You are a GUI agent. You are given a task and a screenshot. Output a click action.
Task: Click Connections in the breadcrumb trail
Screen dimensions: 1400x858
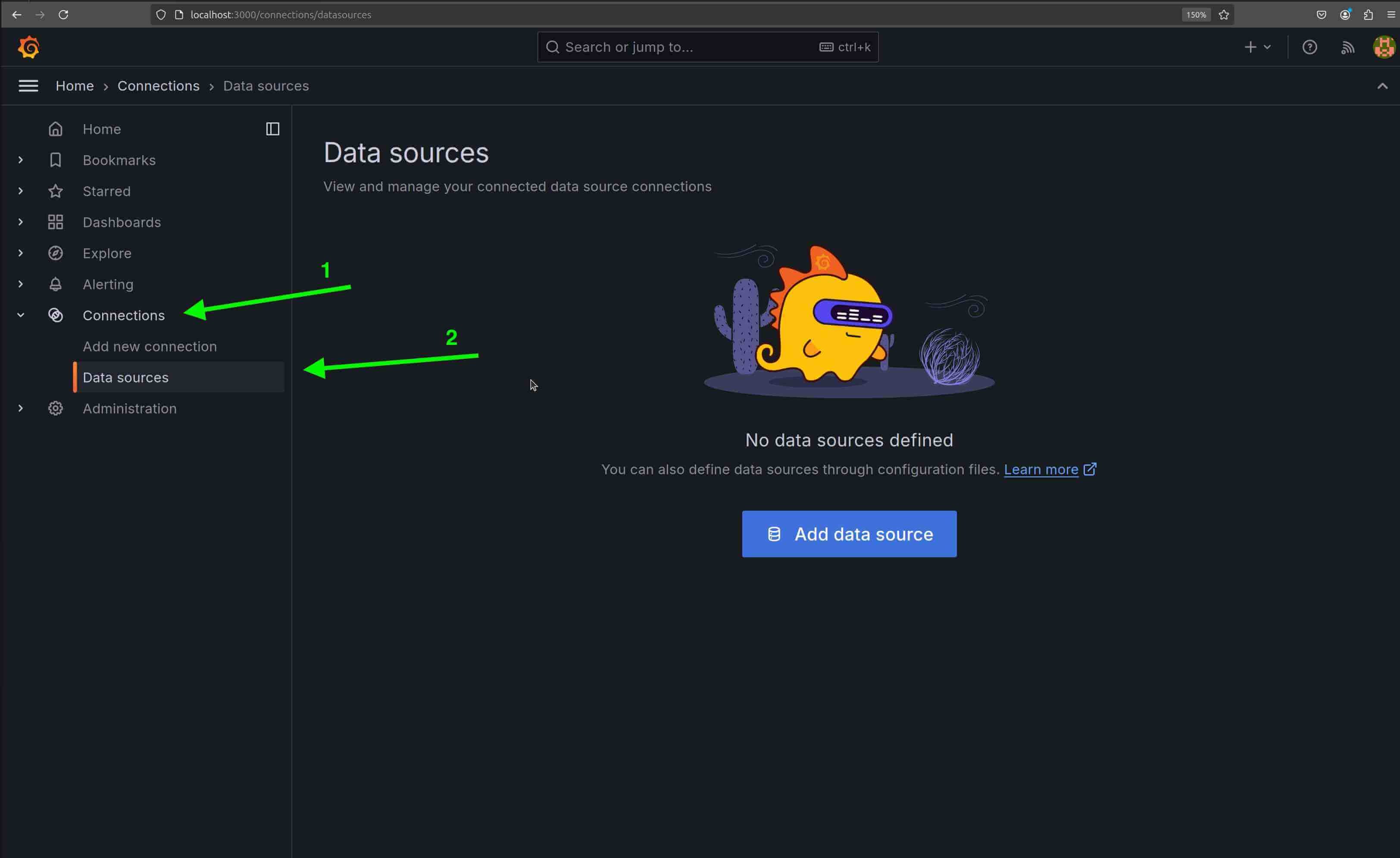(x=159, y=85)
